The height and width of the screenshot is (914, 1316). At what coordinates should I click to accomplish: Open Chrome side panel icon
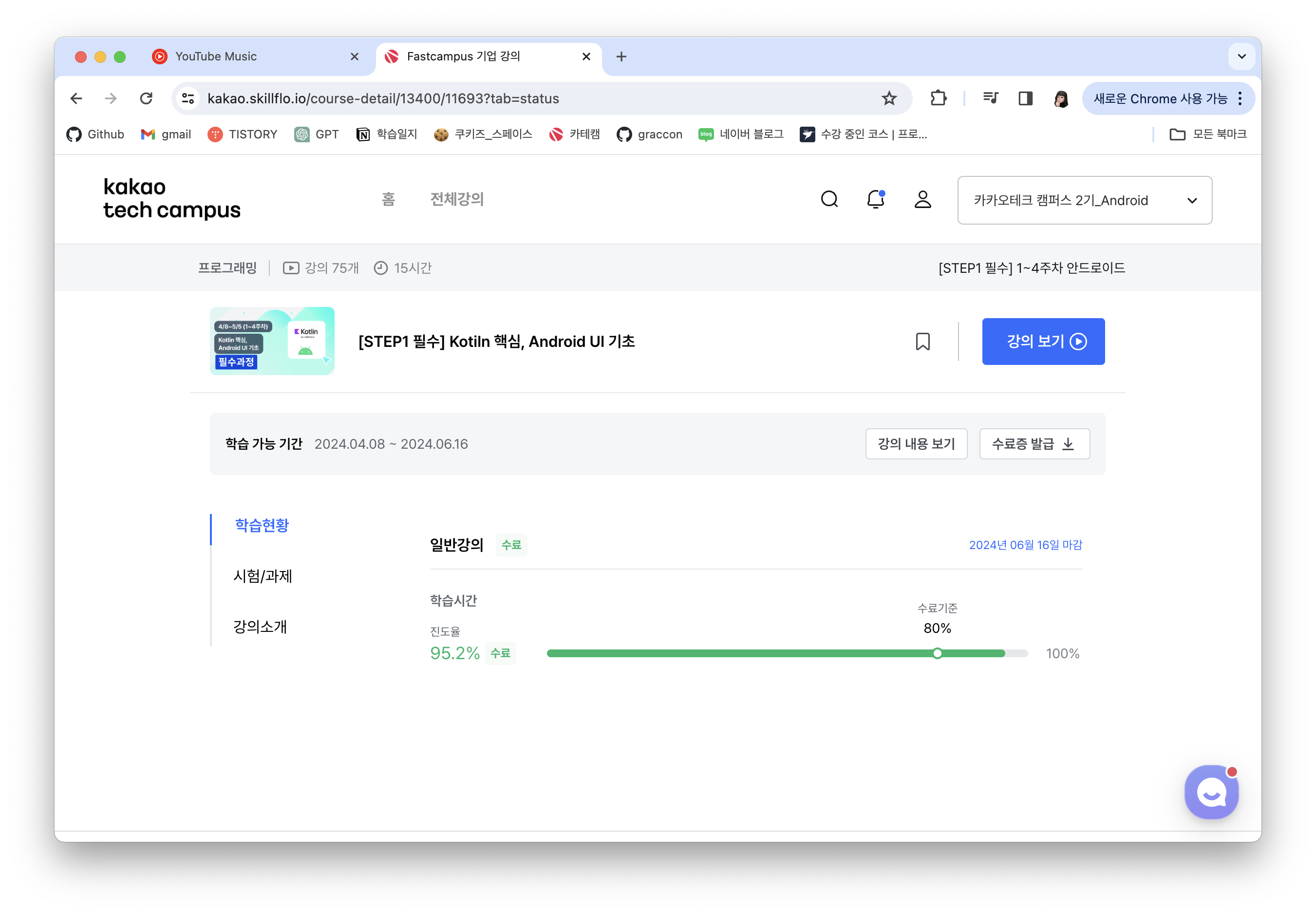point(1025,98)
